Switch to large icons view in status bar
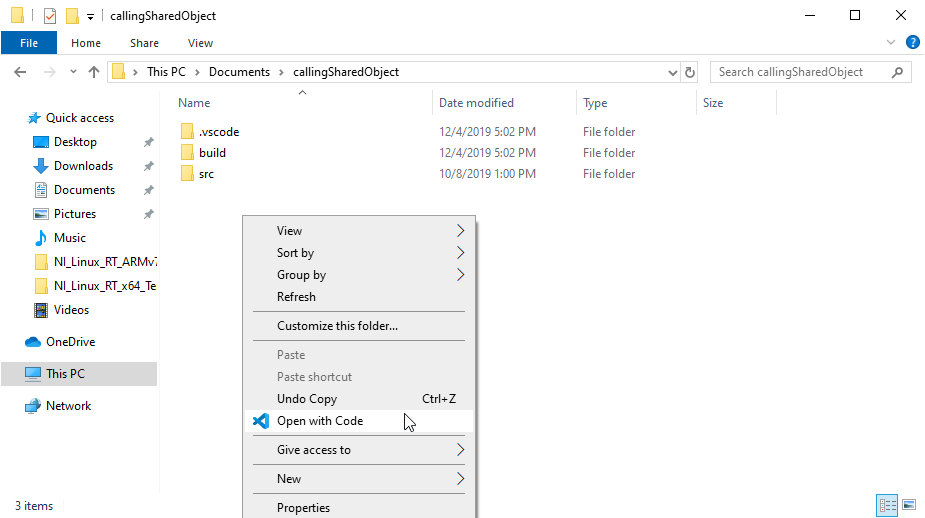The width and height of the screenshot is (925, 518). pyautogui.click(x=909, y=505)
